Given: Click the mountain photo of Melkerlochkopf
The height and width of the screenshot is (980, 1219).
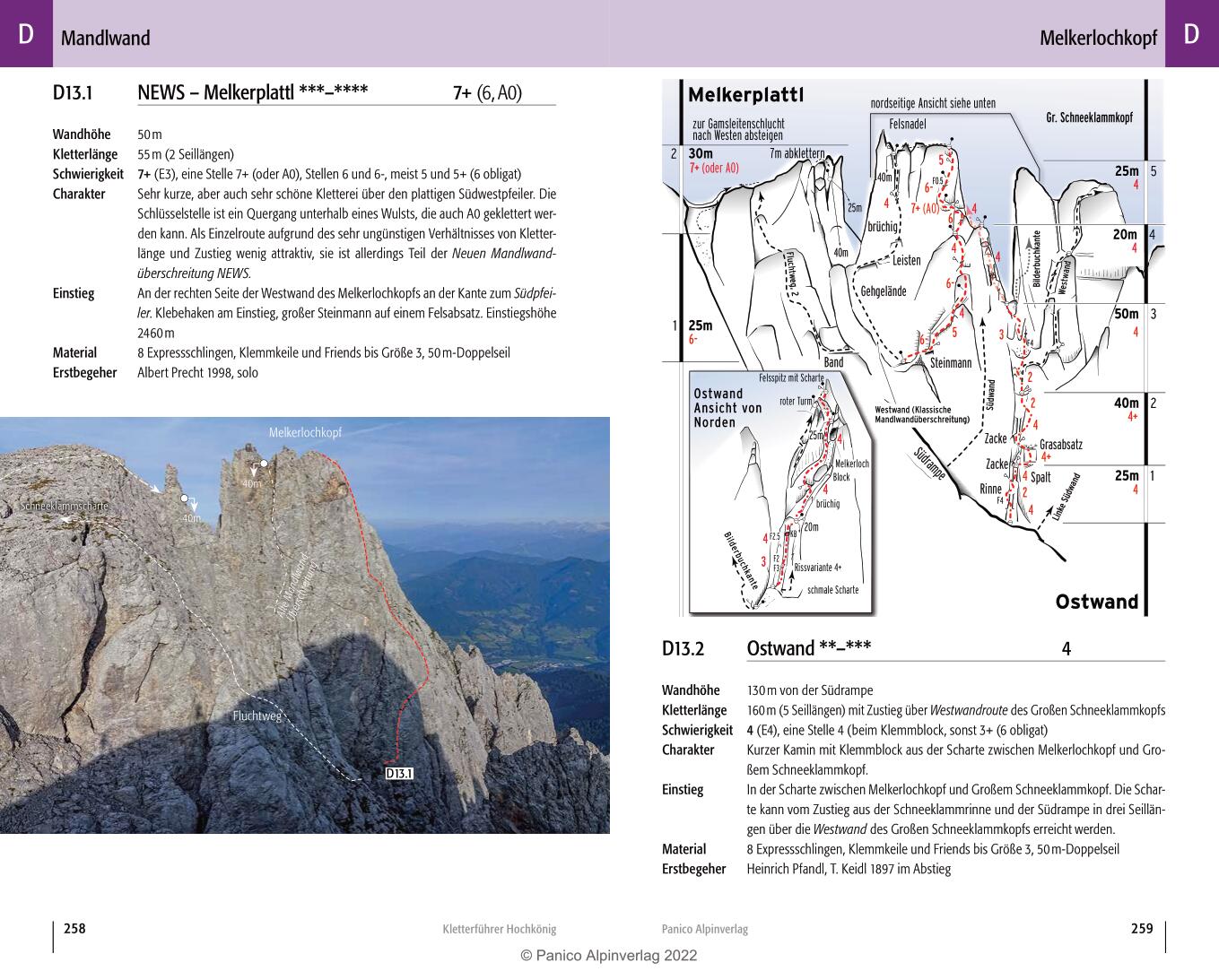Looking at the screenshot, I should [x=305, y=625].
